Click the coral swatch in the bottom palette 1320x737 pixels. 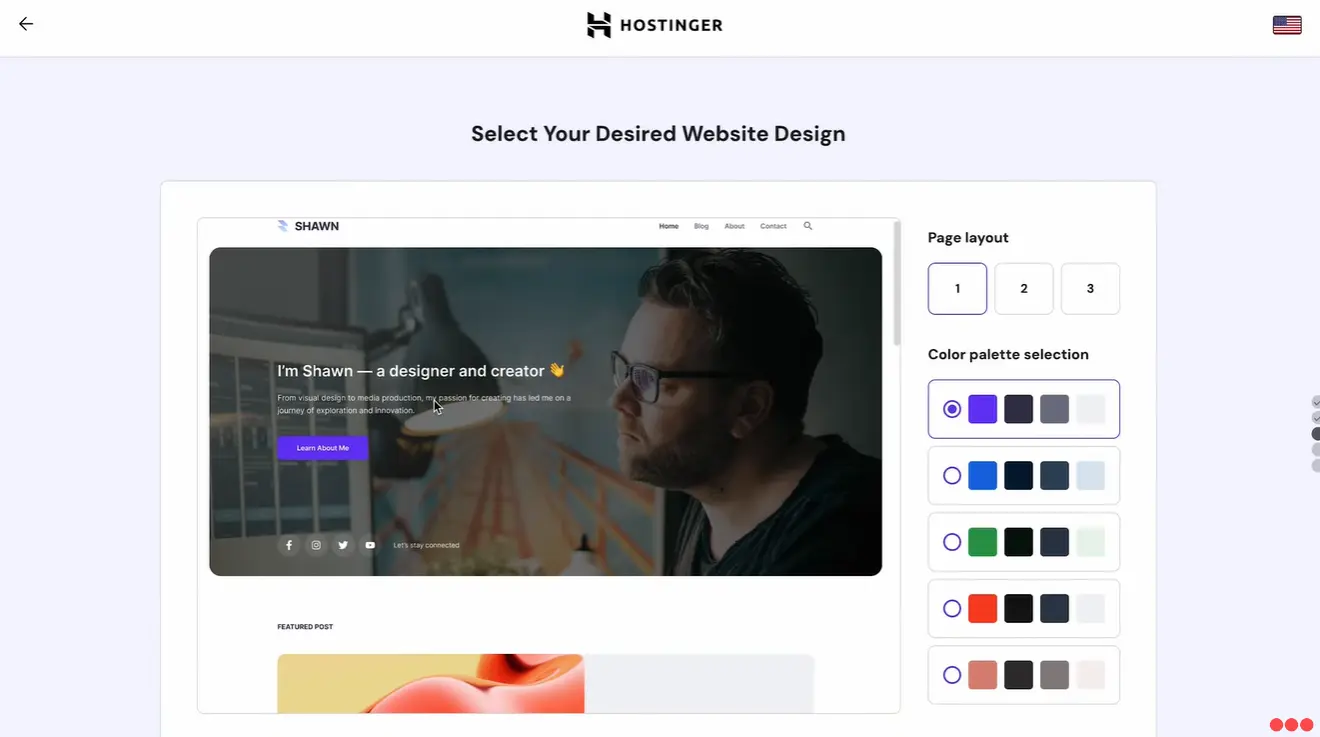pyautogui.click(x=982, y=674)
